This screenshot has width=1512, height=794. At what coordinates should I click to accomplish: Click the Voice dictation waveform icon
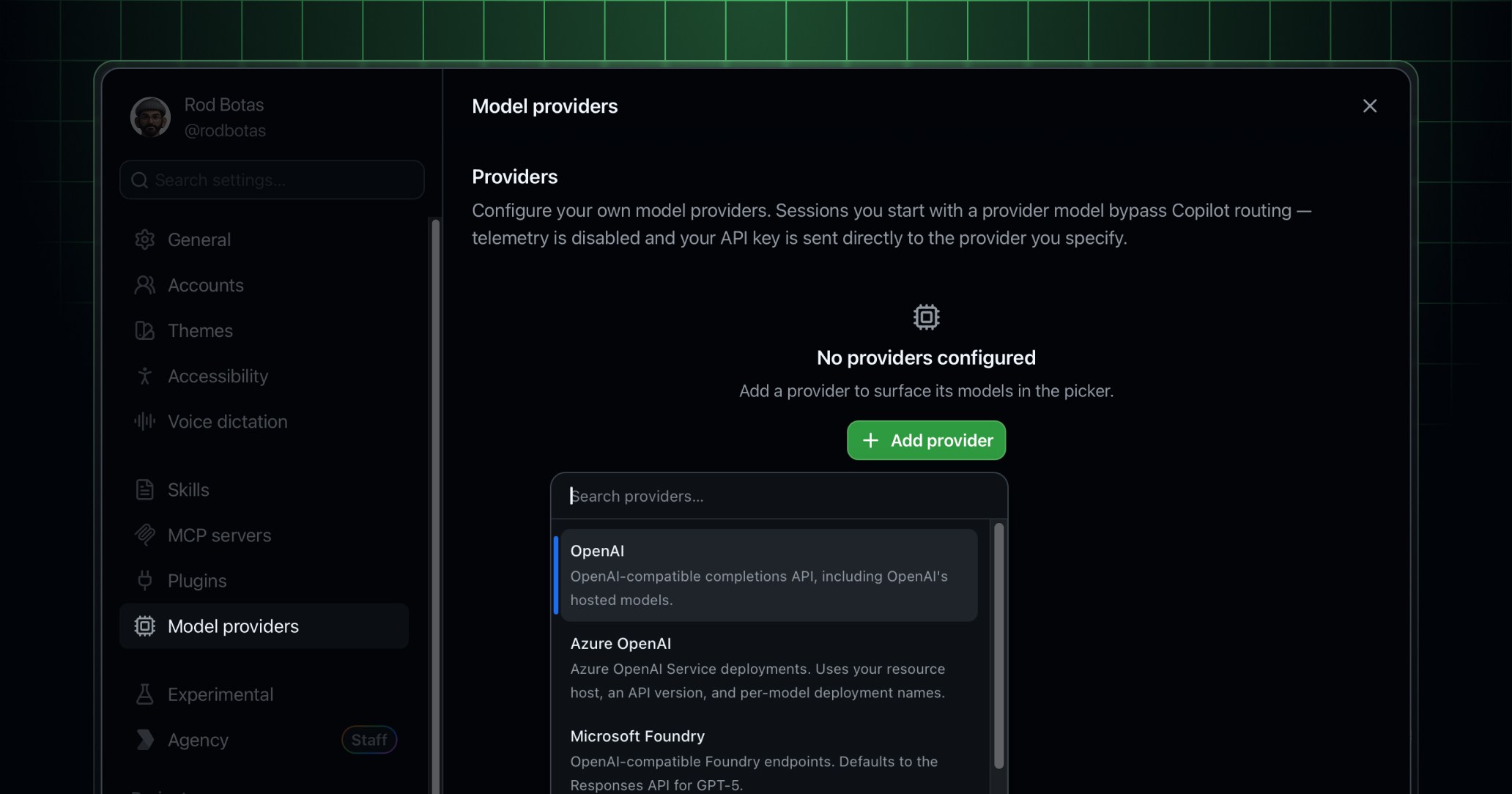point(145,421)
